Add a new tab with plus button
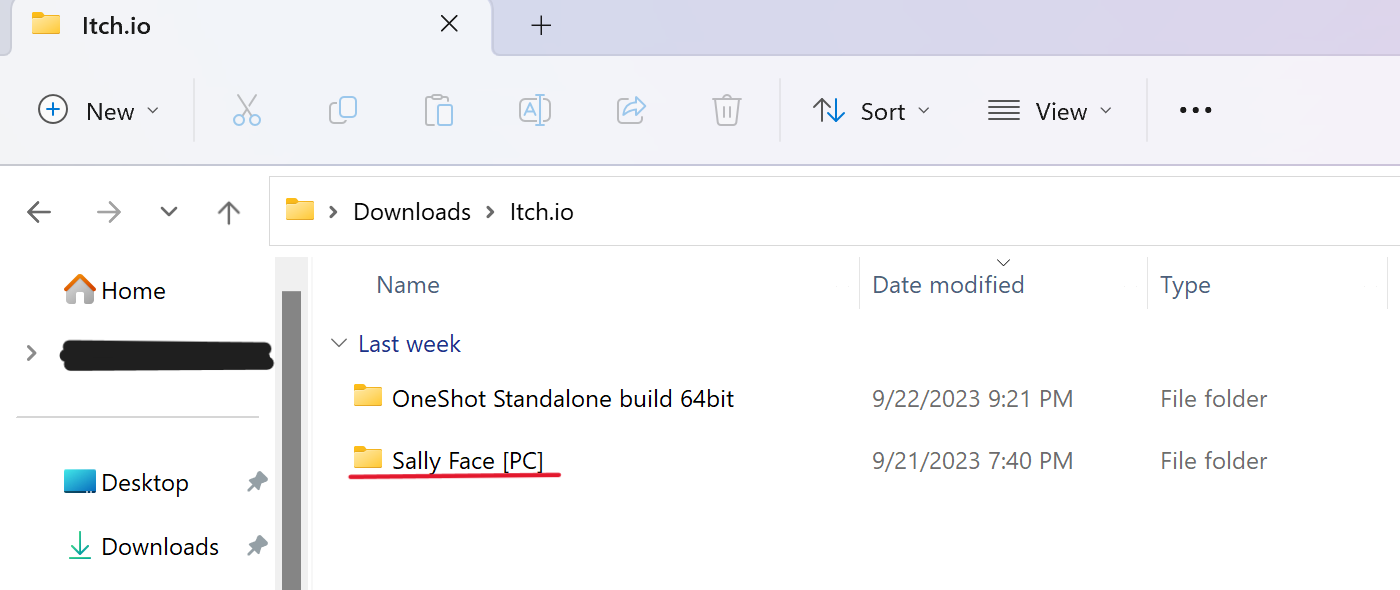 click(541, 26)
